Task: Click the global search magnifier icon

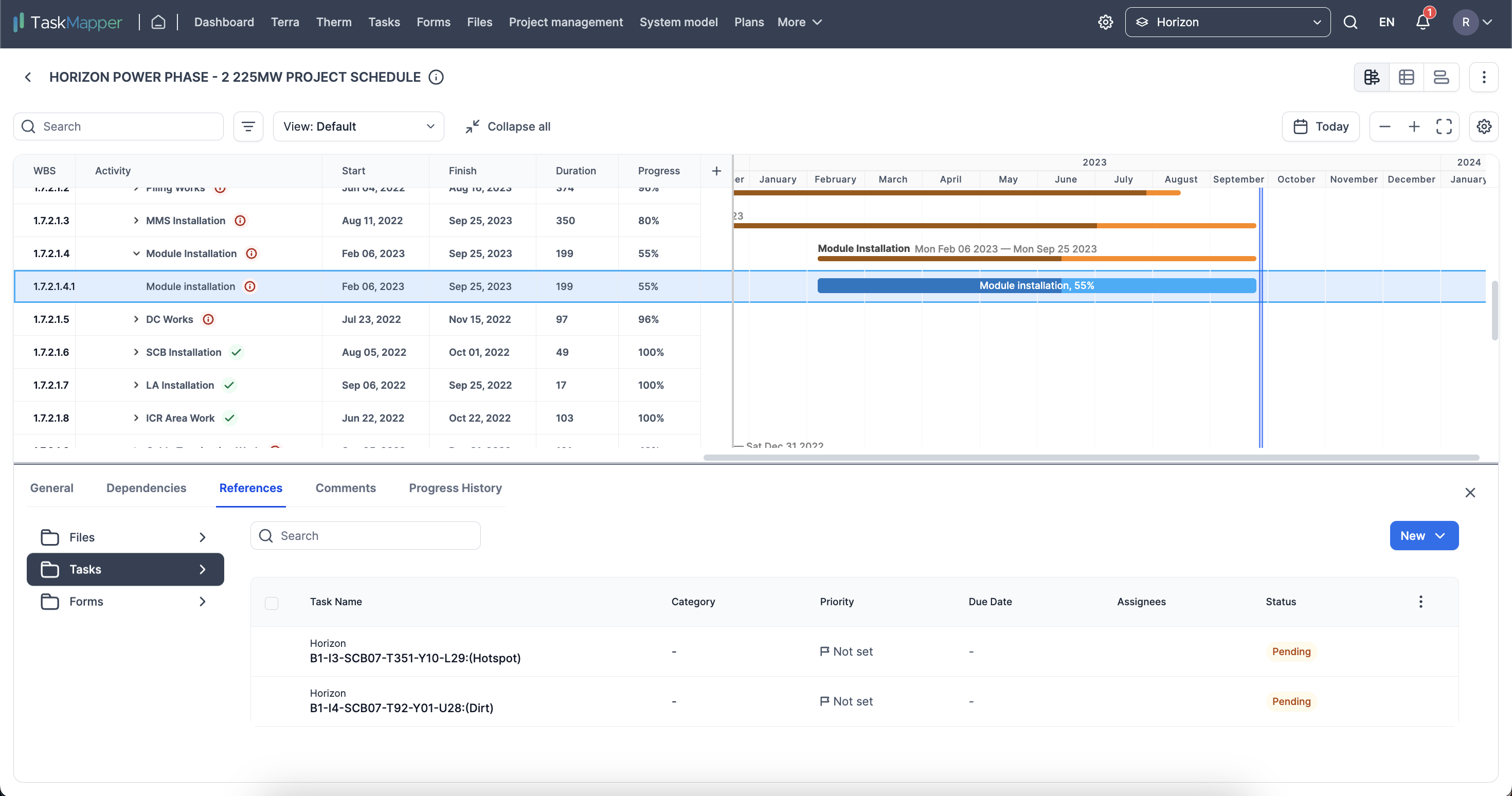Action: 1350,22
